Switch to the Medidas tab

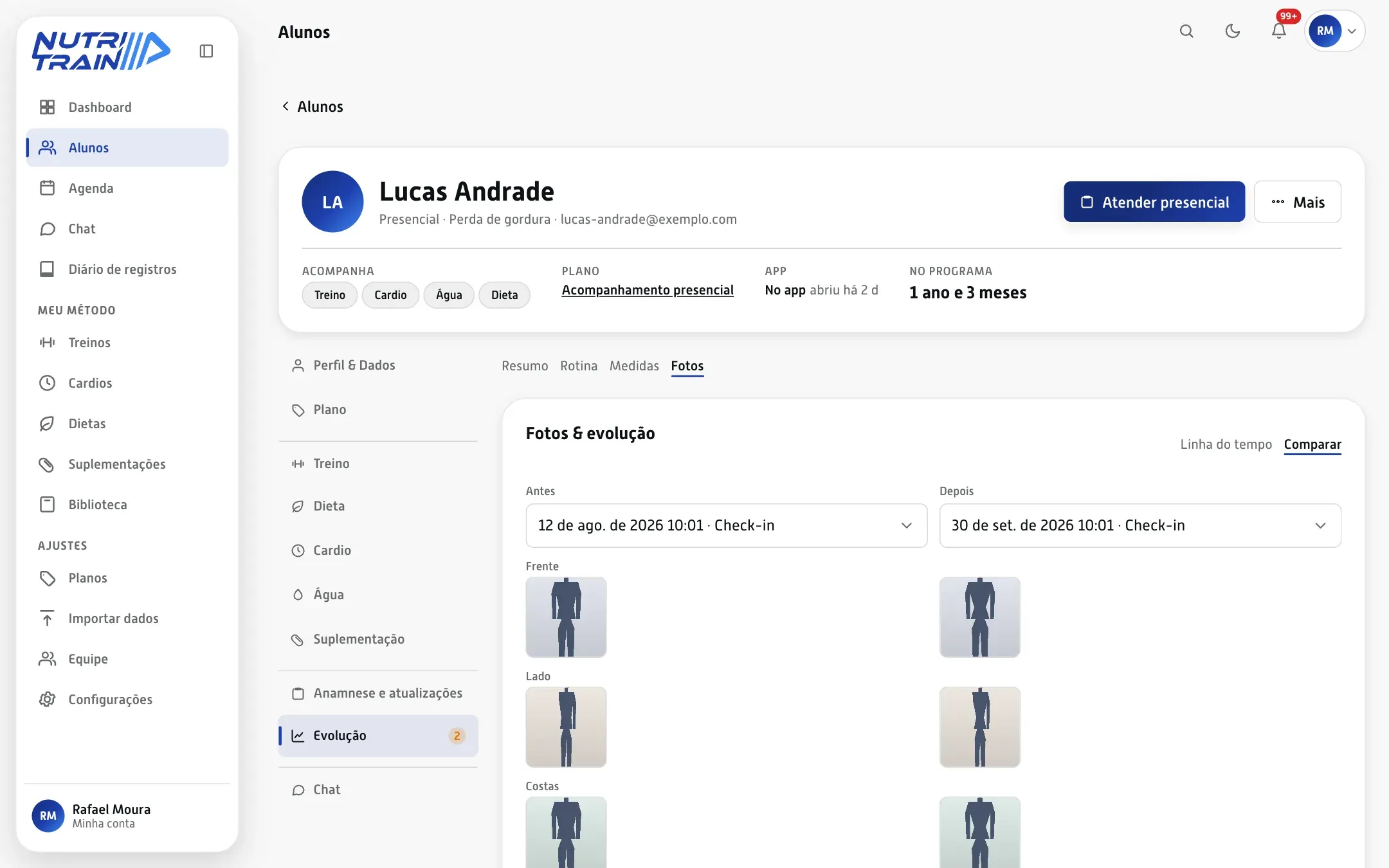pos(634,366)
